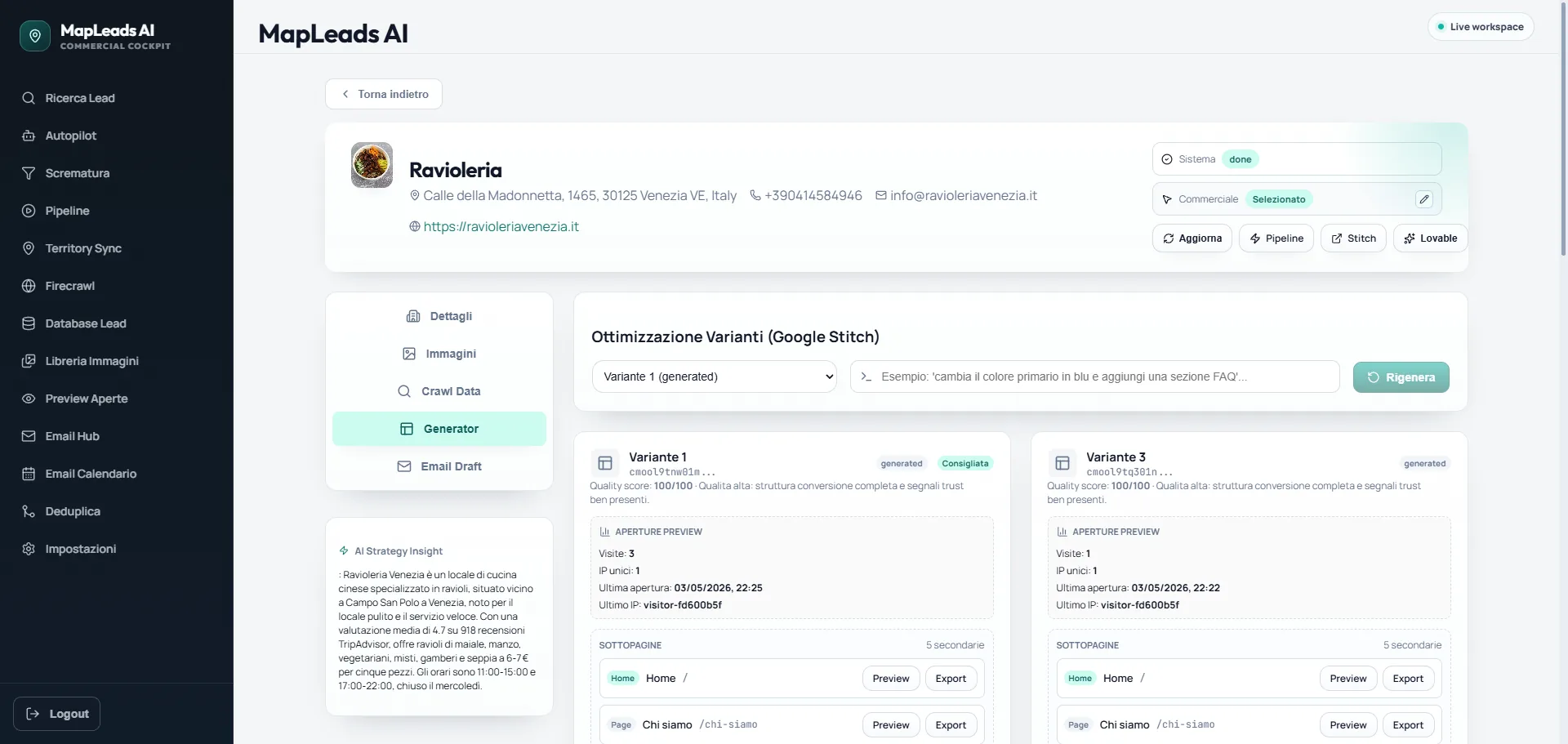Switch to the Immagini tab
This screenshot has height=744, width=1568.
tap(439, 354)
